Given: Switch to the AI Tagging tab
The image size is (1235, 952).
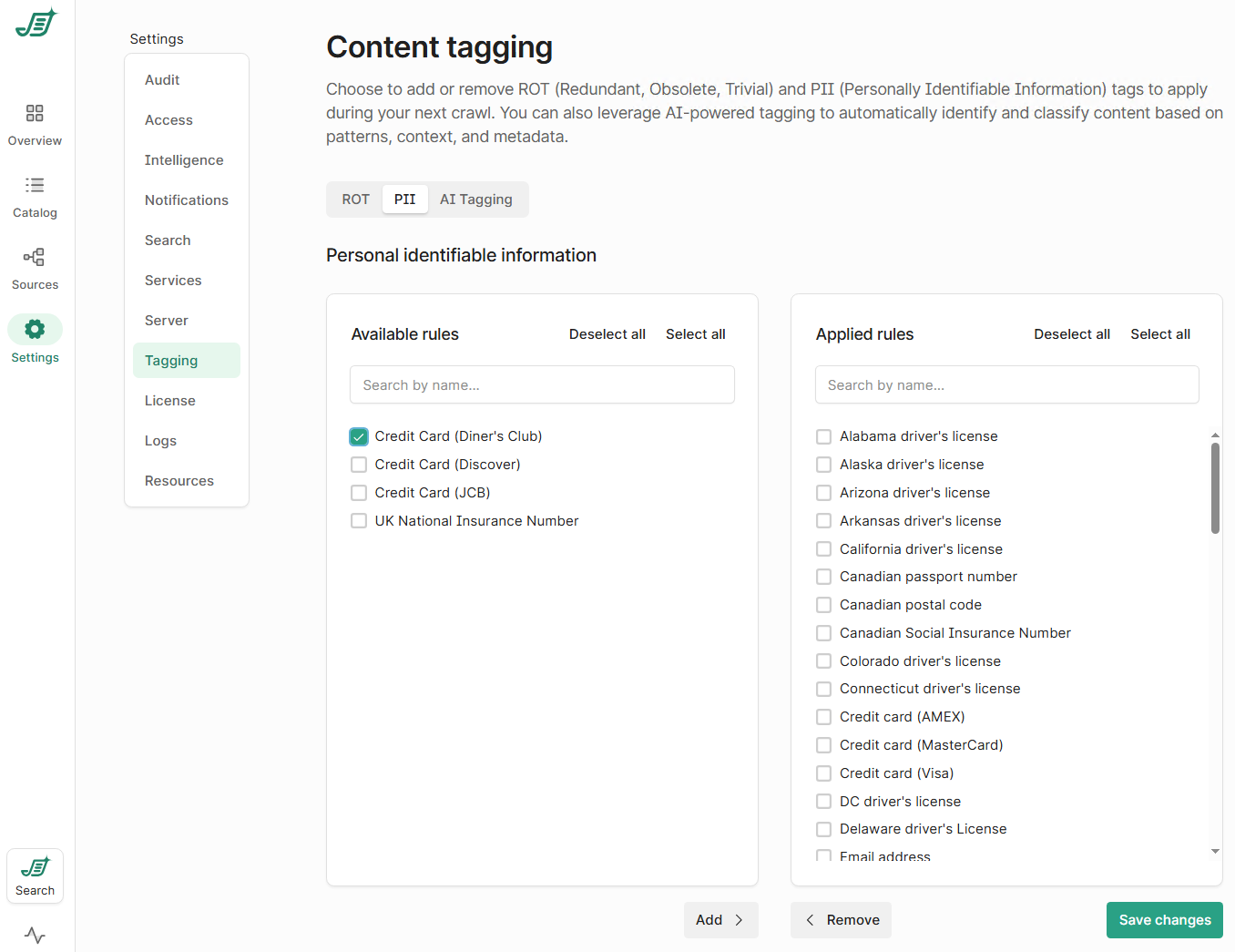Looking at the screenshot, I should click(475, 200).
